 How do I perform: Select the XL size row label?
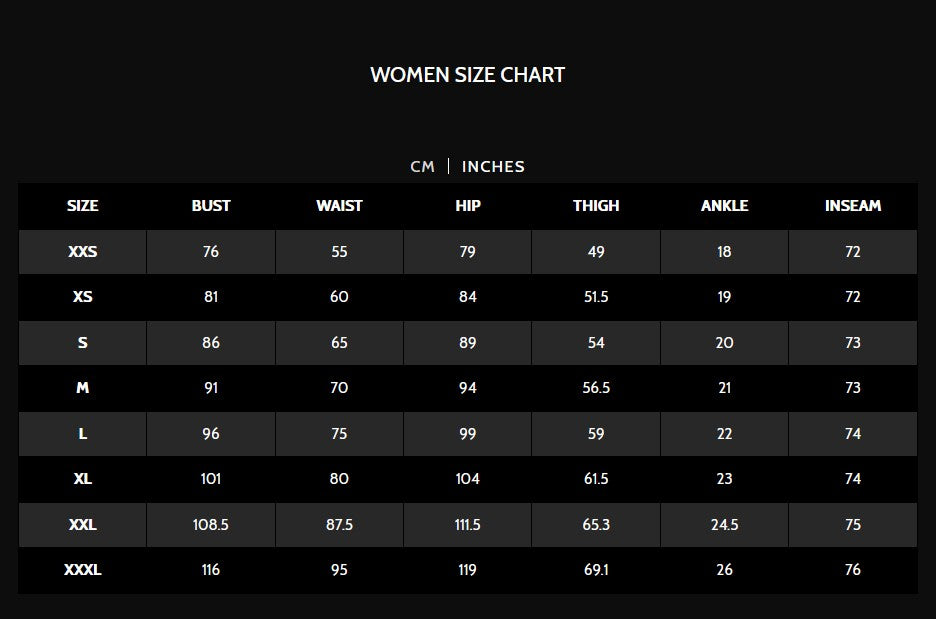pos(83,479)
